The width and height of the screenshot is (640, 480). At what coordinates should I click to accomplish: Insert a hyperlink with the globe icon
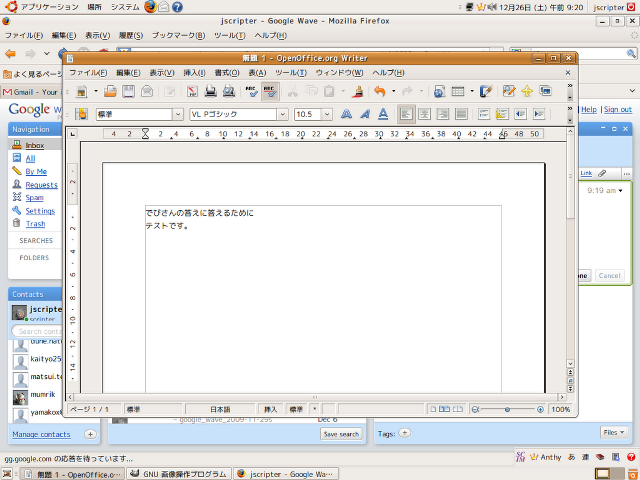pos(439,91)
